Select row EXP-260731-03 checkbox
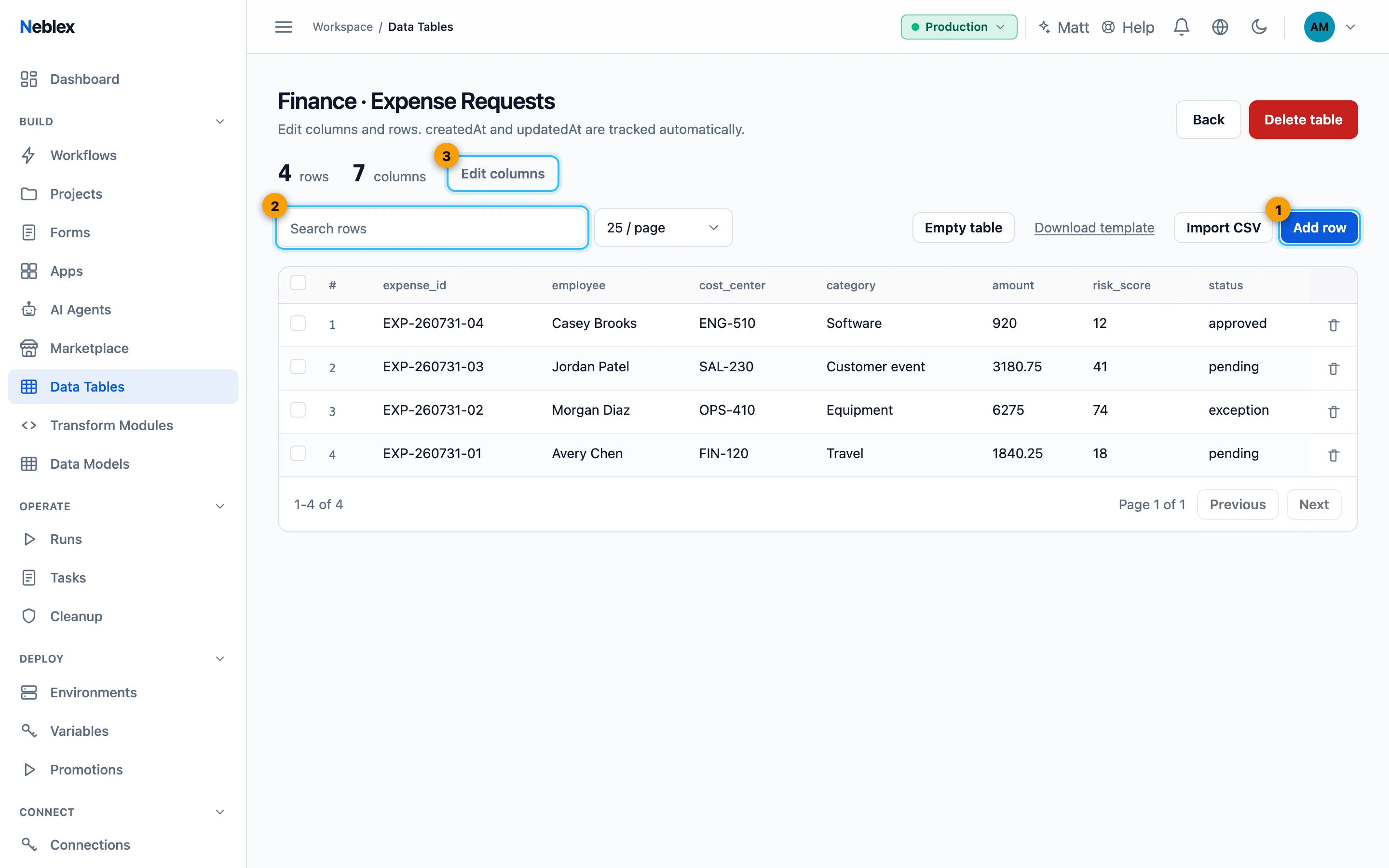Viewport: 1389px width, 868px height. pos(298,366)
